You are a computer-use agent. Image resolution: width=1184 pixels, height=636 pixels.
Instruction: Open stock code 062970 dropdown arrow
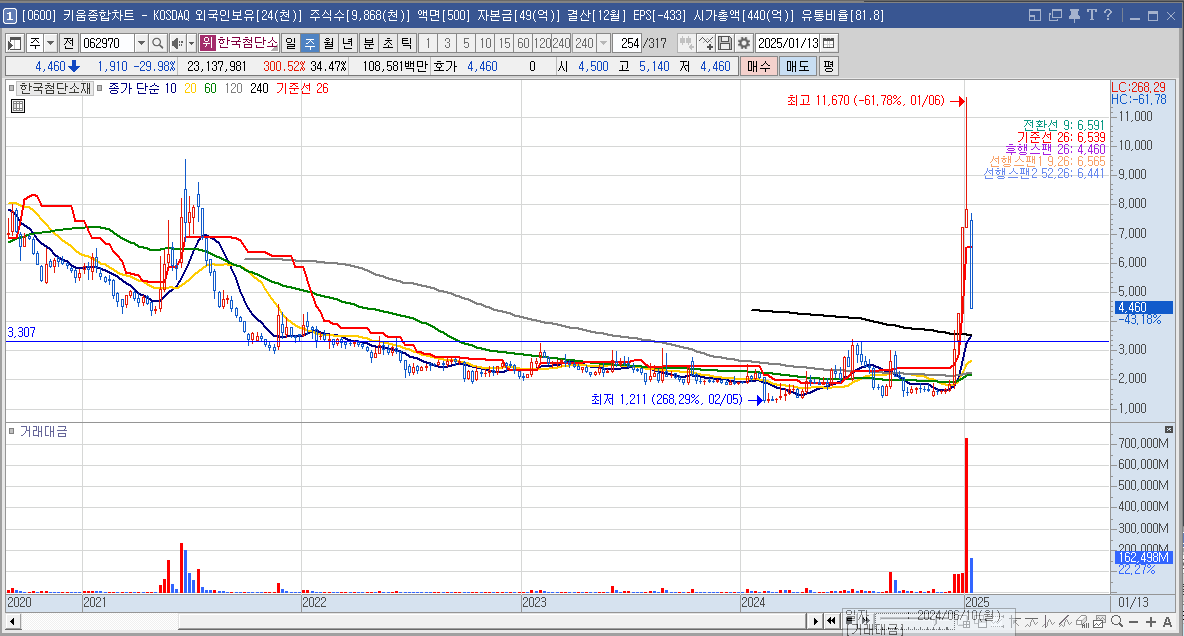click(x=140, y=44)
